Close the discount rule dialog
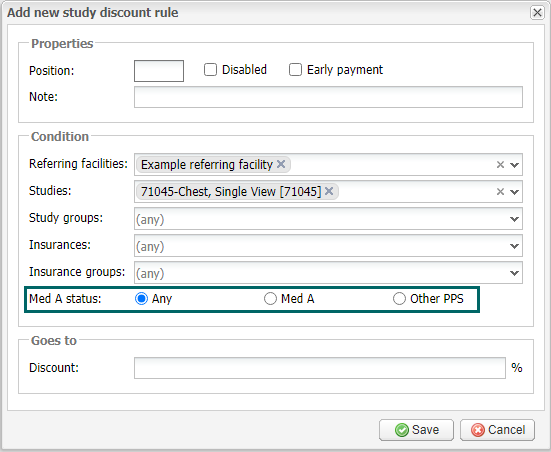The image size is (551, 452). click(x=537, y=13)
